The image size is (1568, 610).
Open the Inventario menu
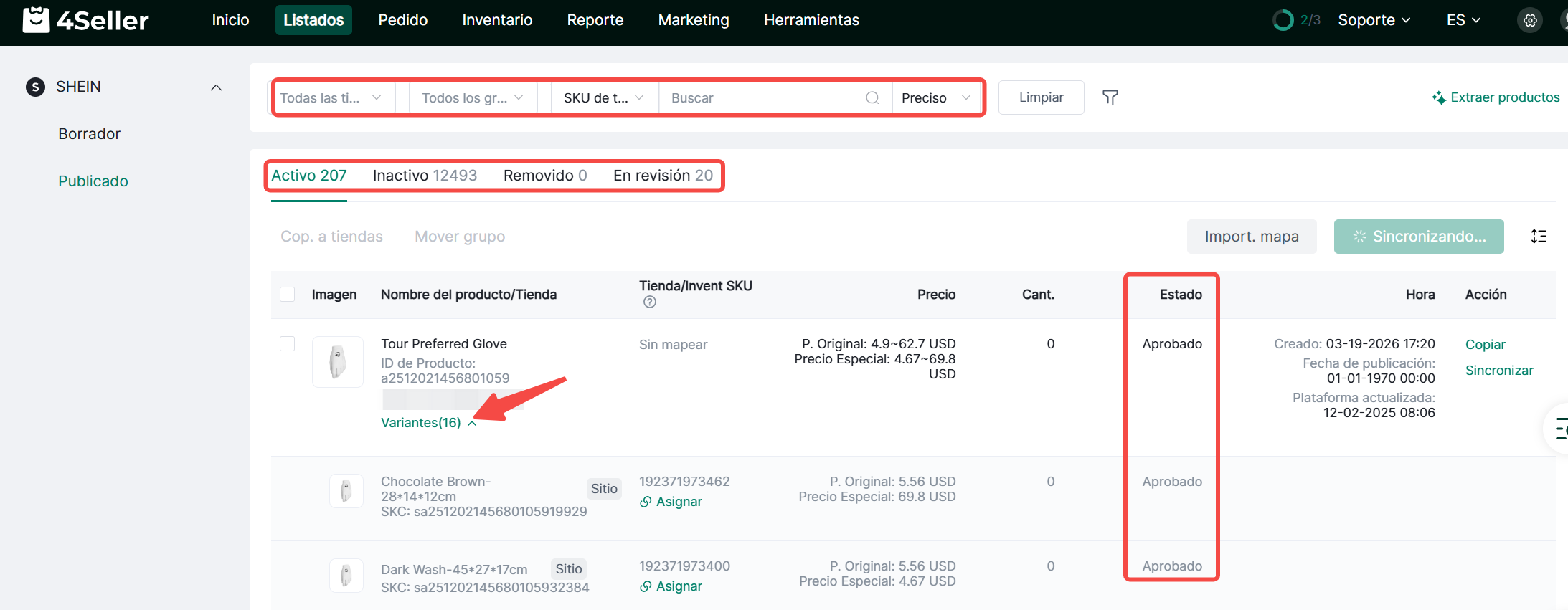point(497,20)
